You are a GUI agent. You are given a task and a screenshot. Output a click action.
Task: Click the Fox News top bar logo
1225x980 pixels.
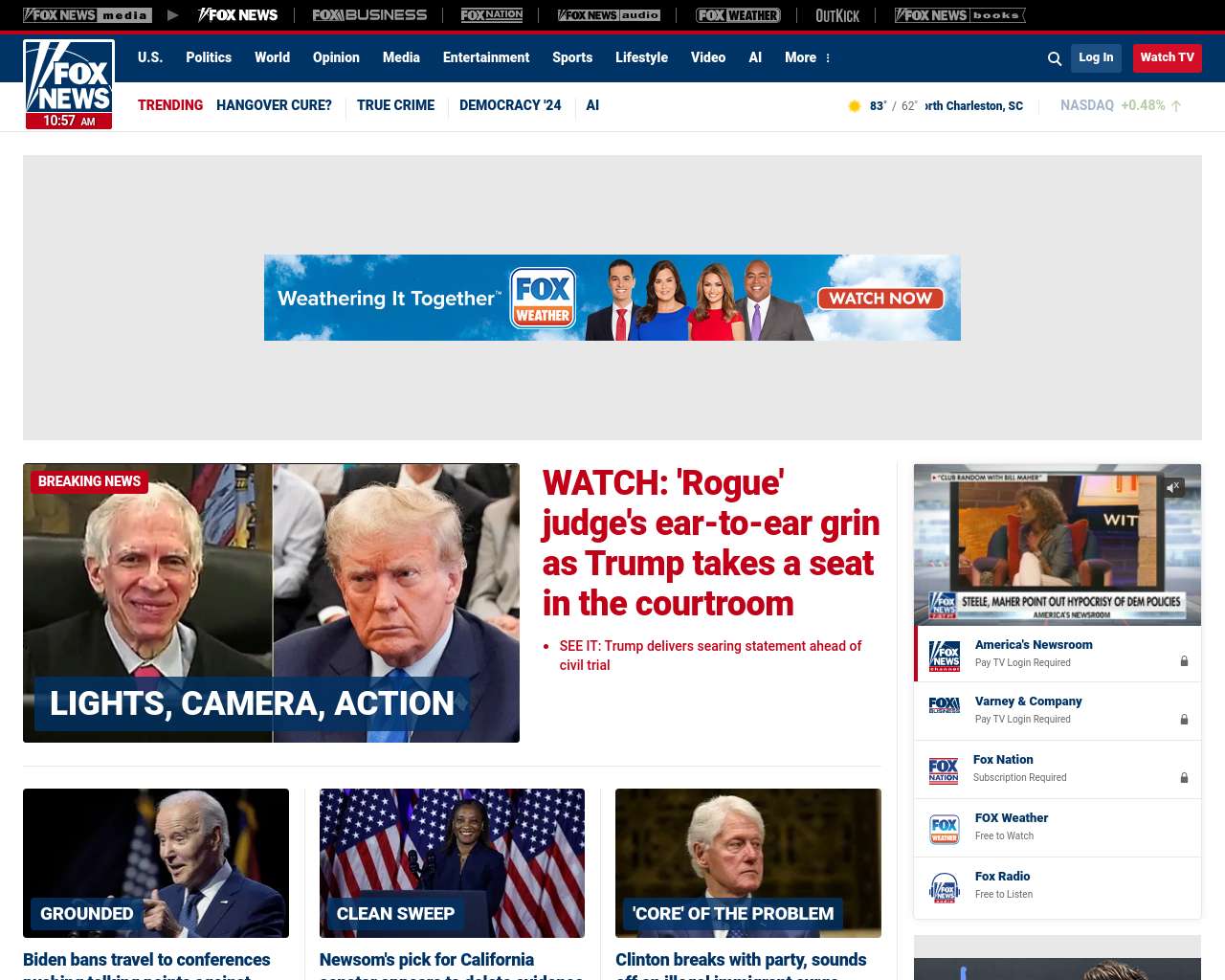pos(237,15)
